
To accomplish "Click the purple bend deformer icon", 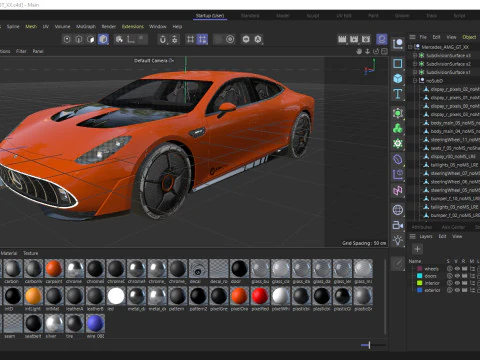I will click(x=398, y=159).
